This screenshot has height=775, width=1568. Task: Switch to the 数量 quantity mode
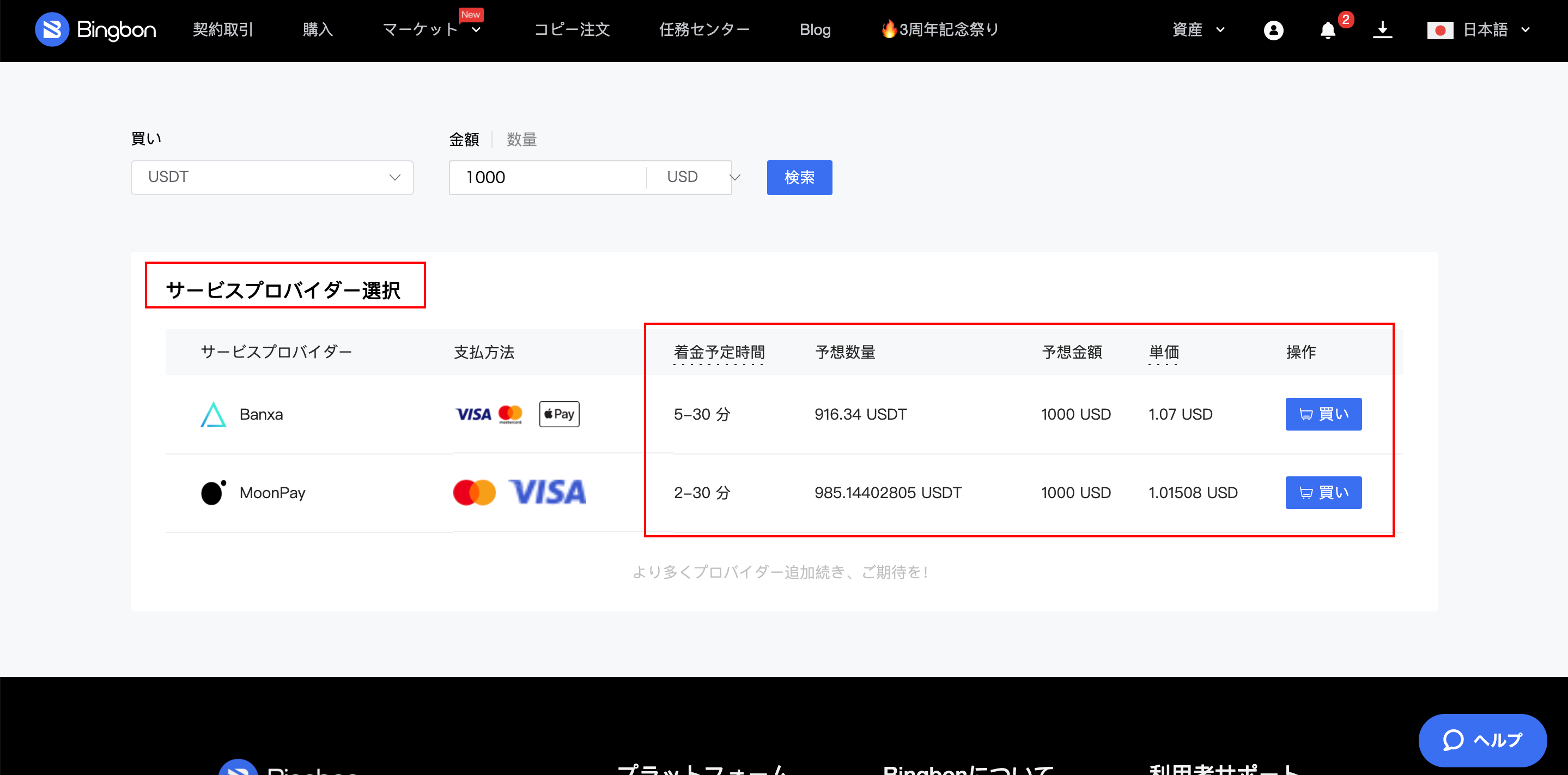point(521,140)
